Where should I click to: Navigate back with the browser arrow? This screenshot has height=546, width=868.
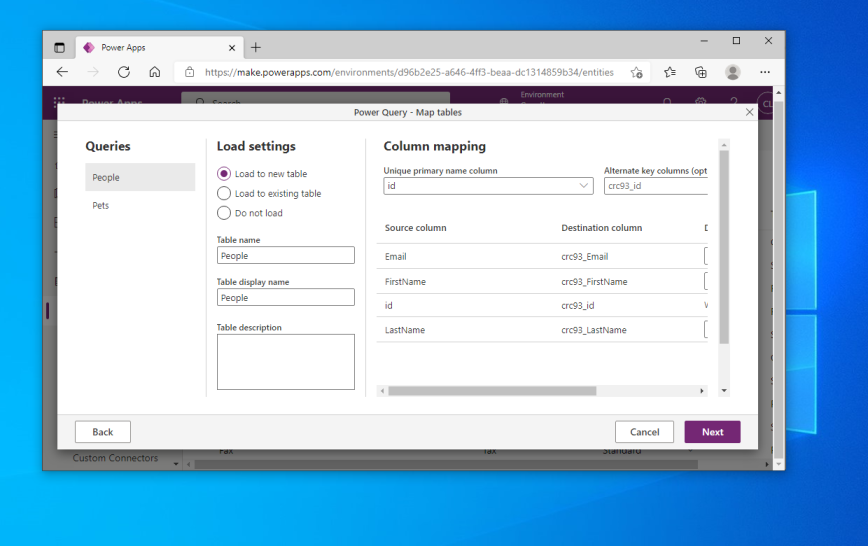62,72
